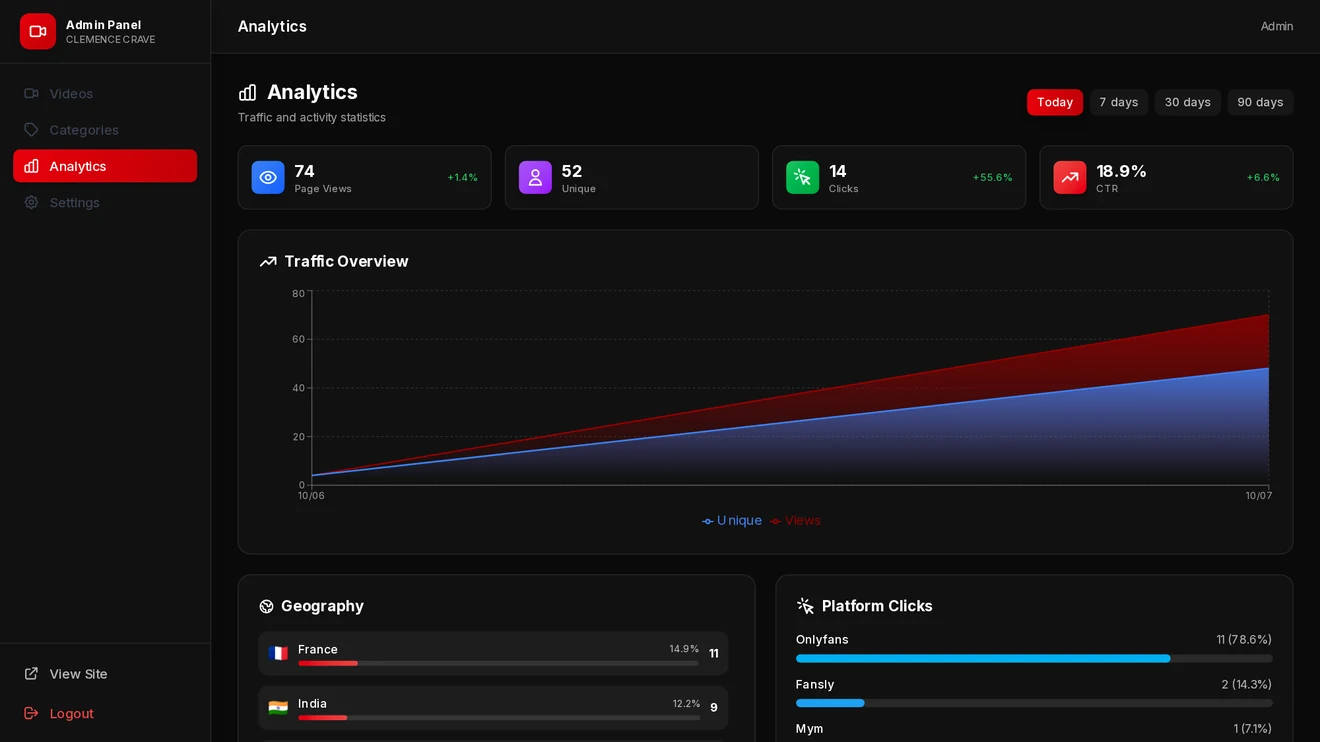Click the Analytics bar chart sidebar icon
This screenshot has height=742, width=1320.
tap(31, 166)
